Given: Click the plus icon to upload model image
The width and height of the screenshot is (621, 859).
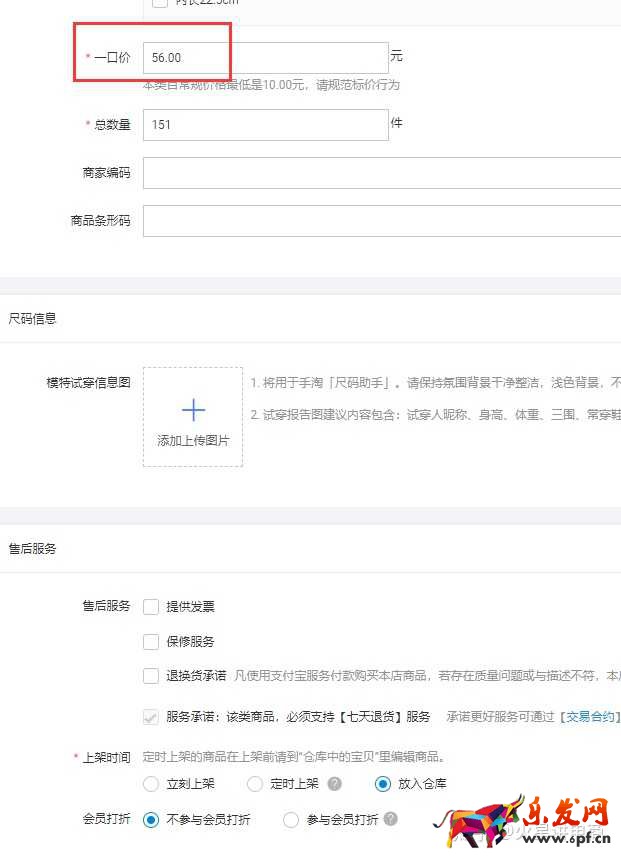Looking at the screenshot, I should point(193,410).
